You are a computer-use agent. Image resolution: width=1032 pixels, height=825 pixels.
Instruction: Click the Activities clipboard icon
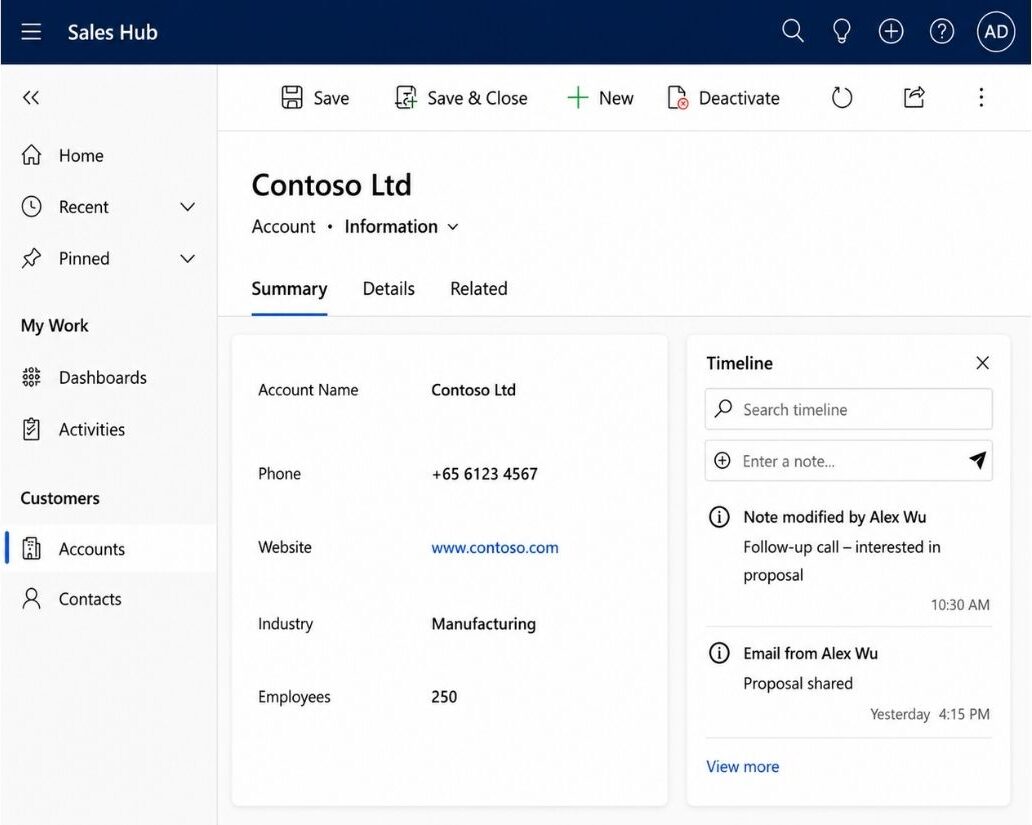(x=31, y=429)
